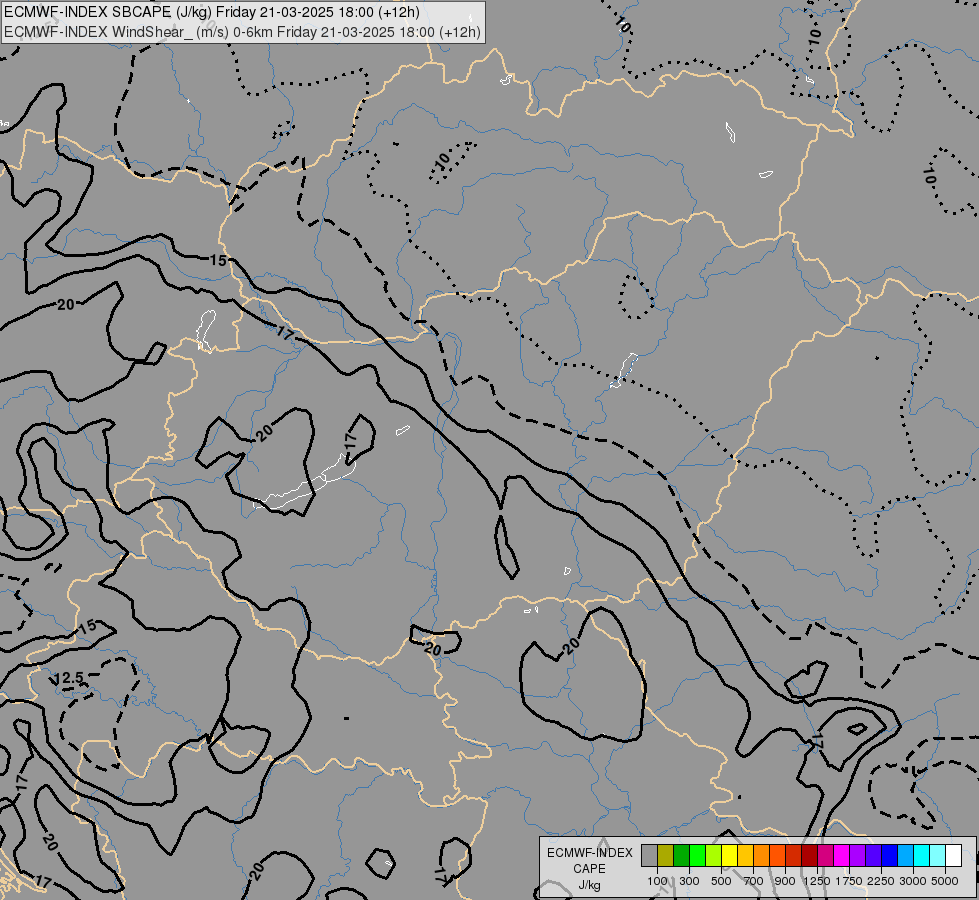Click the 5000 legend value
This screenshot has height=900, width=979.
(945, 881)
